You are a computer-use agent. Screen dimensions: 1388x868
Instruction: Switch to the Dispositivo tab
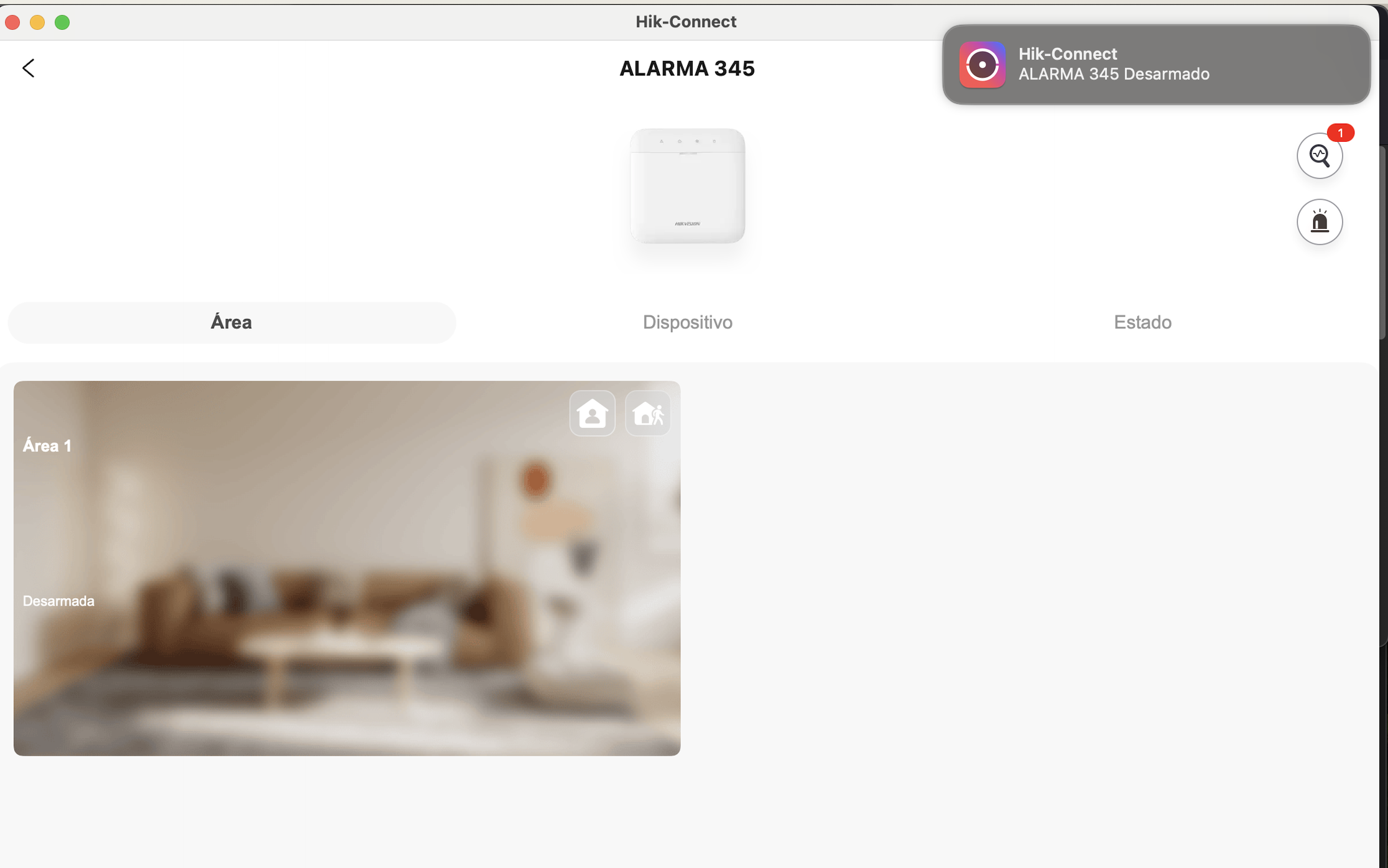(x=687, y=323)
